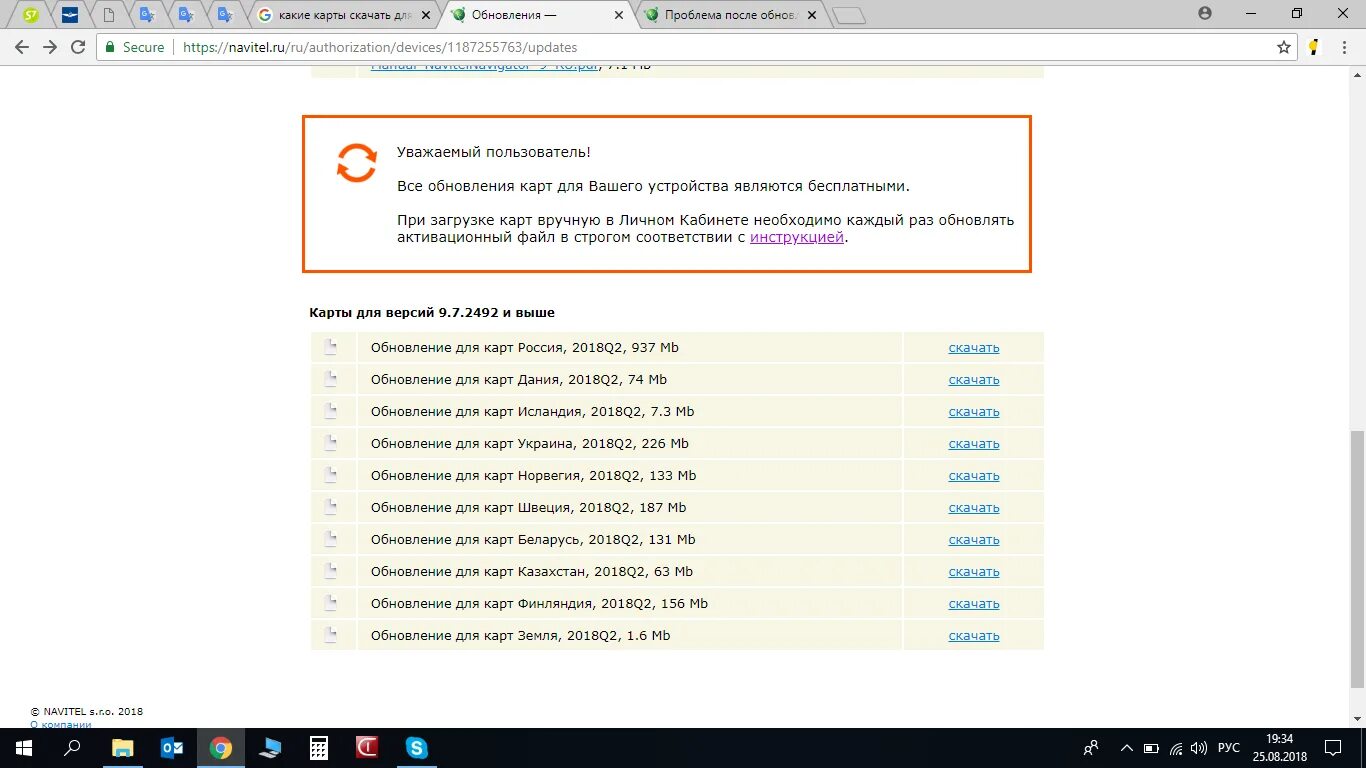Open the Windows notification center
The height and width of the screenshot is (768, 1366).
click(1333, 748)
